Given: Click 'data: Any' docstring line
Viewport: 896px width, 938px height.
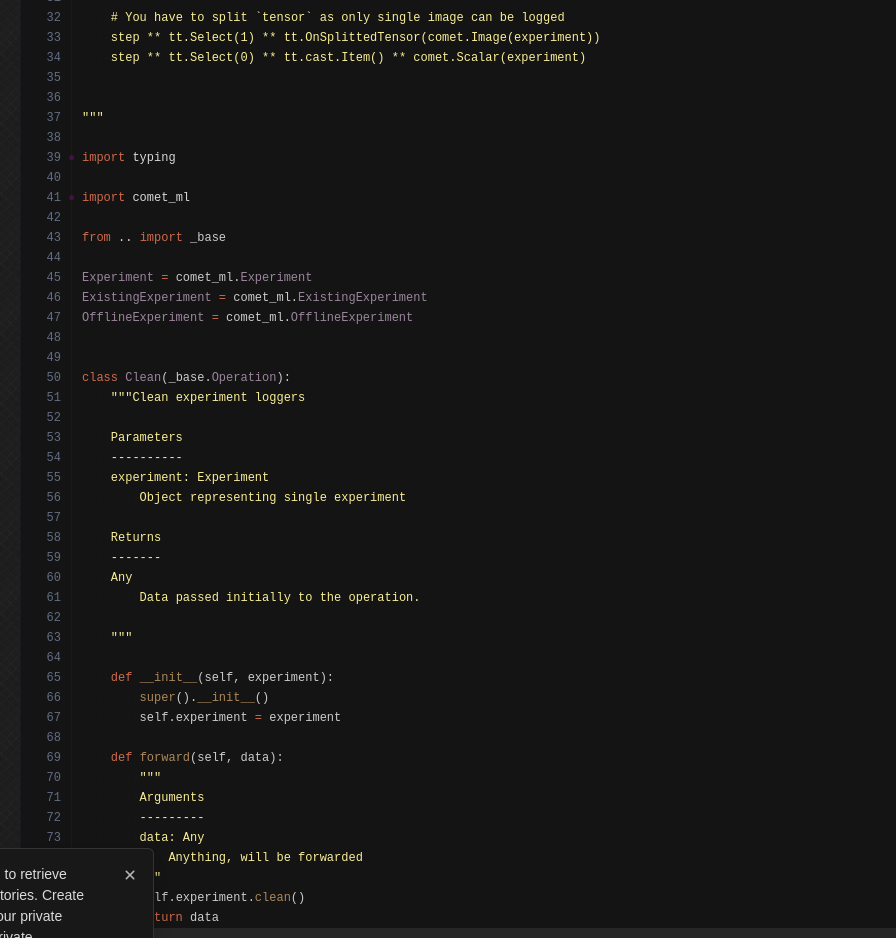Looking at the screenshot, I should coord(172,838).
